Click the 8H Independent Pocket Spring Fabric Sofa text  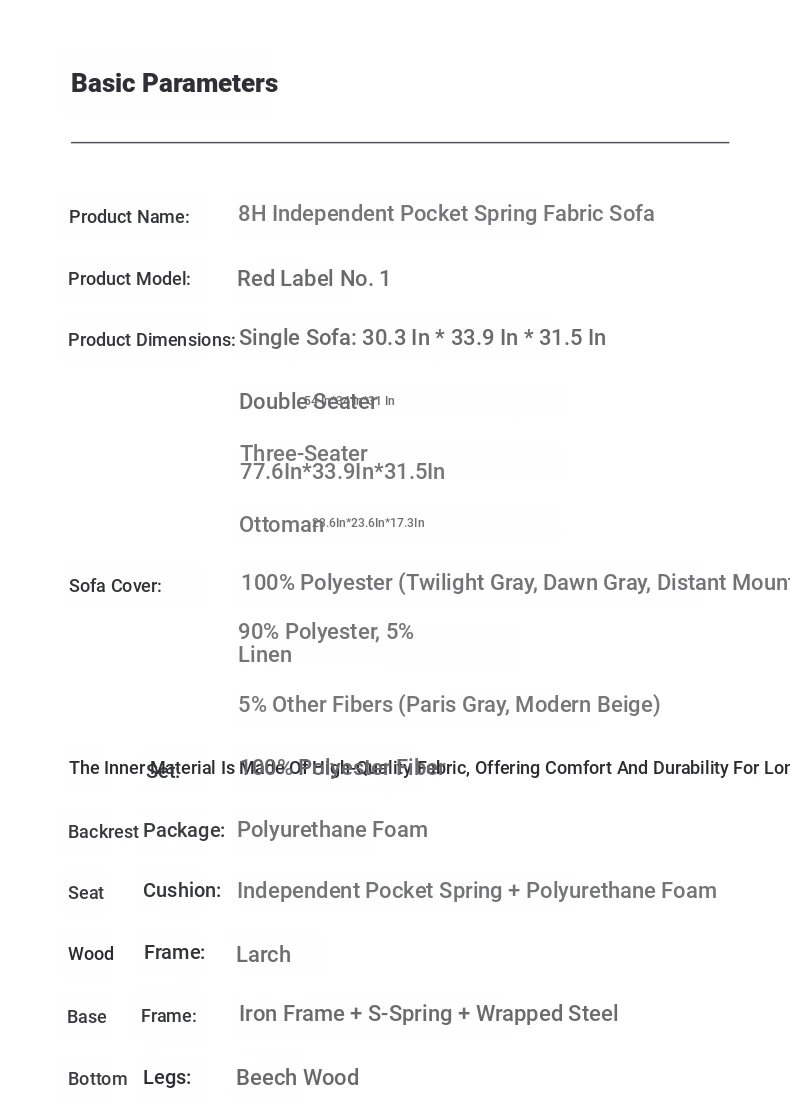coord(446,213)
